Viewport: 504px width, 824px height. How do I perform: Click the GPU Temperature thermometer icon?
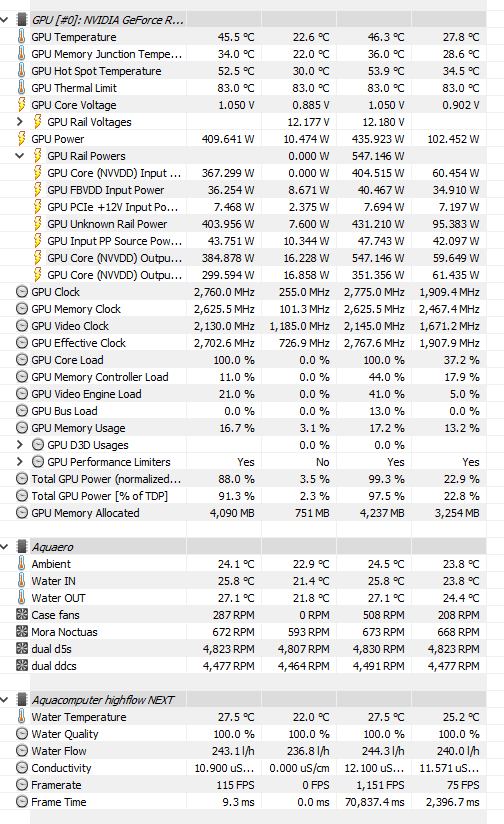(22, 37)
